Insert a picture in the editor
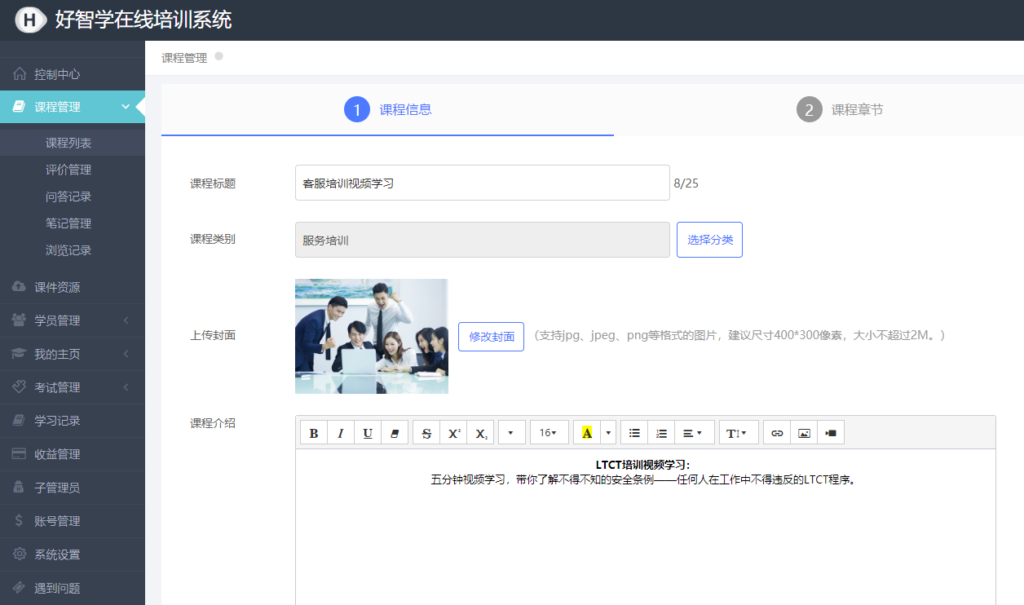This screenshot has width=1024, height=605. click(804, 433)
